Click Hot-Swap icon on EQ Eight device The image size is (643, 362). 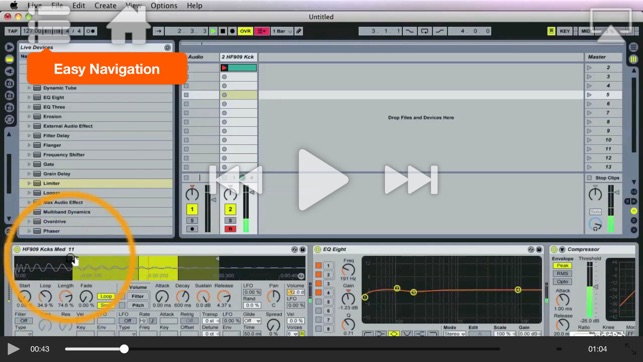531,249
